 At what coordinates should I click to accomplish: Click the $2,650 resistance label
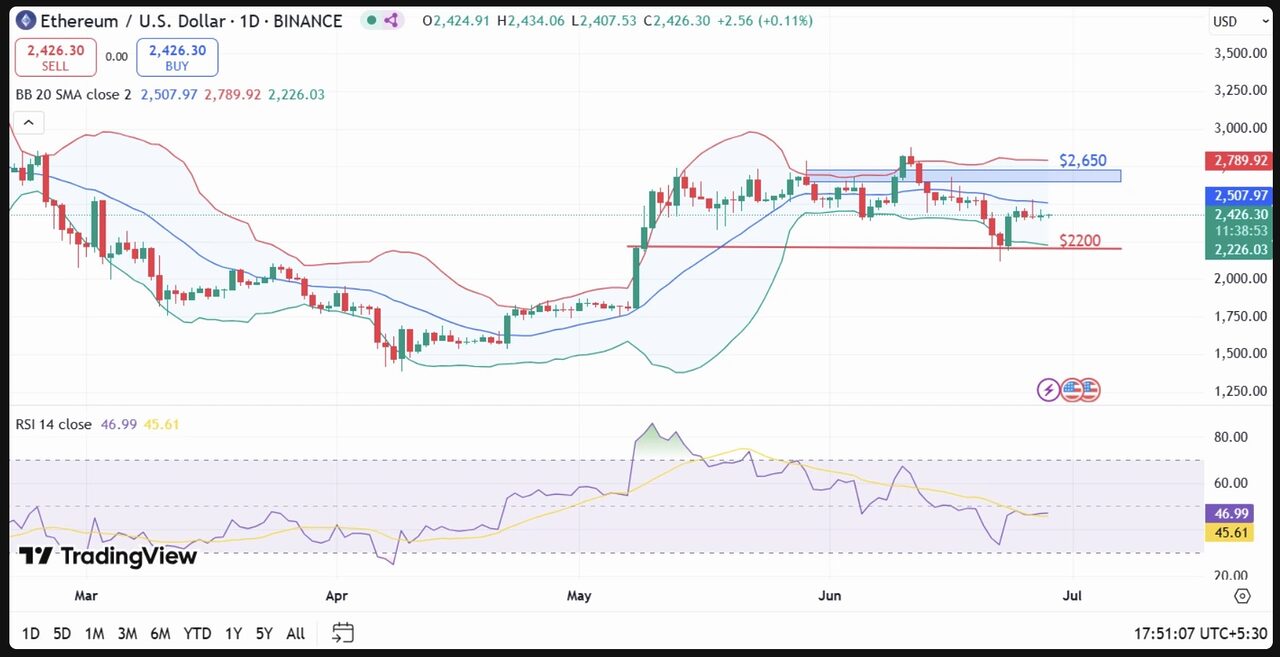tap(1083, 160)
